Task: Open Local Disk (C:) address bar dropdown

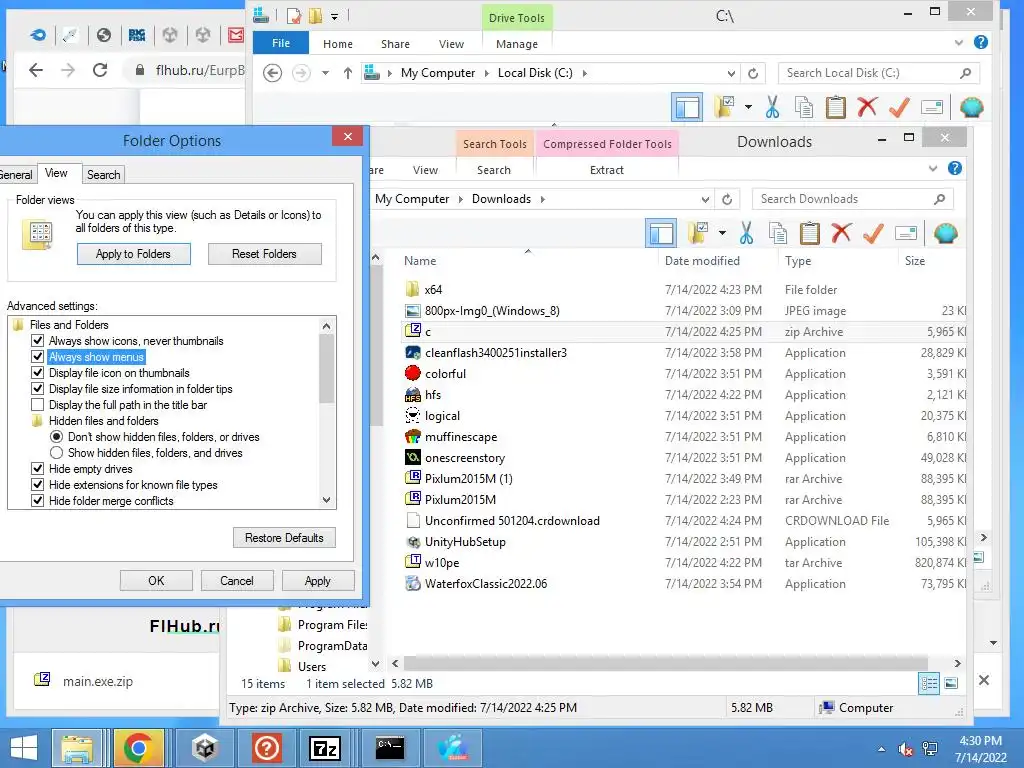Action: (731, 73)
